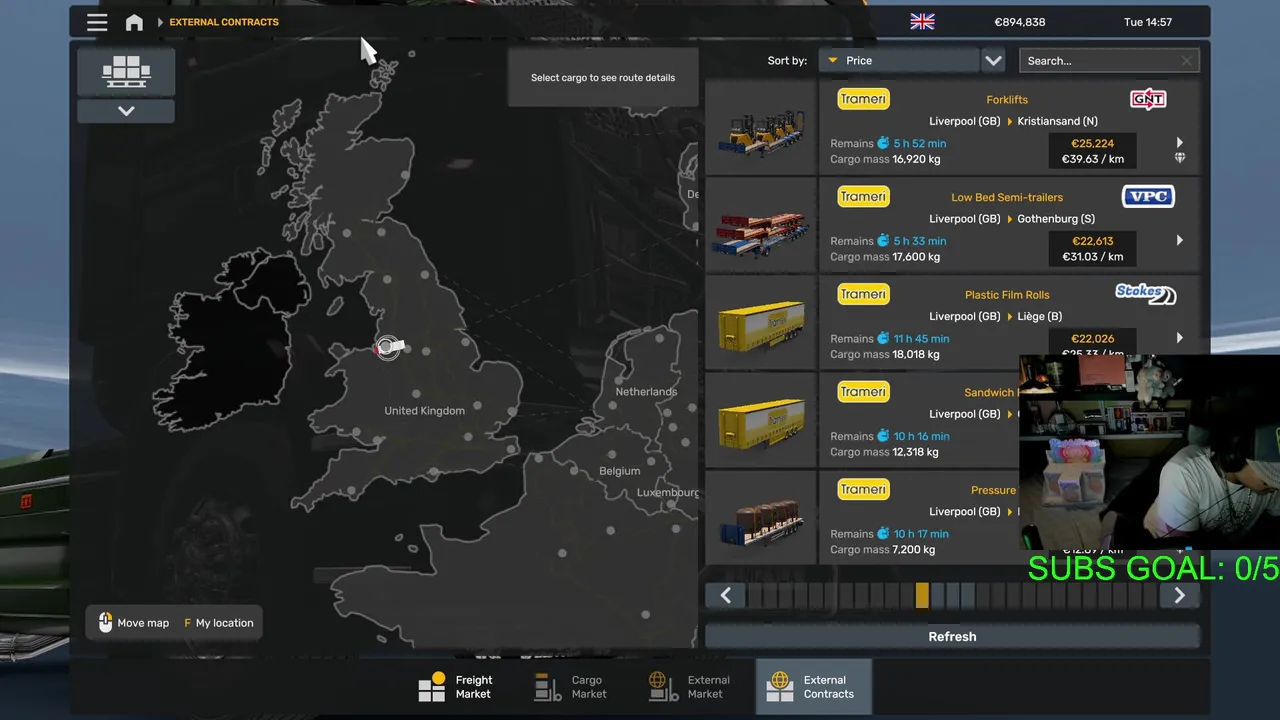Expand the Plastic Film Rolls contract arrow
1280x720 pixels.
pos(1180,338)
